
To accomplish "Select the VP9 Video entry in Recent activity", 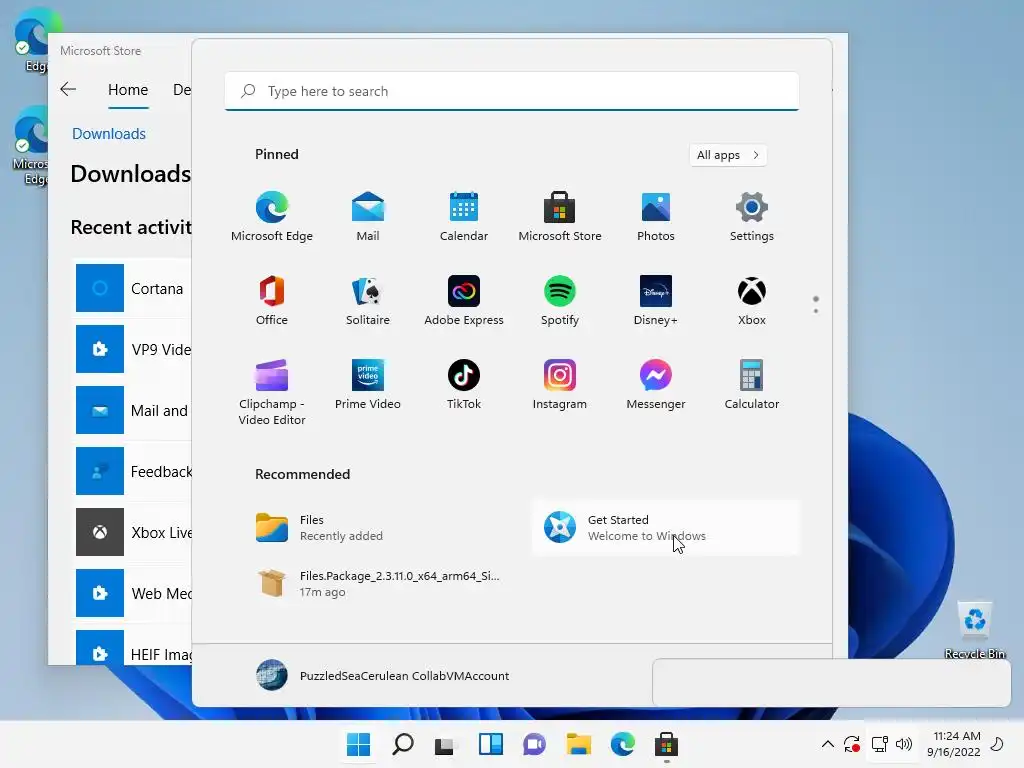I will pos(132,349).
